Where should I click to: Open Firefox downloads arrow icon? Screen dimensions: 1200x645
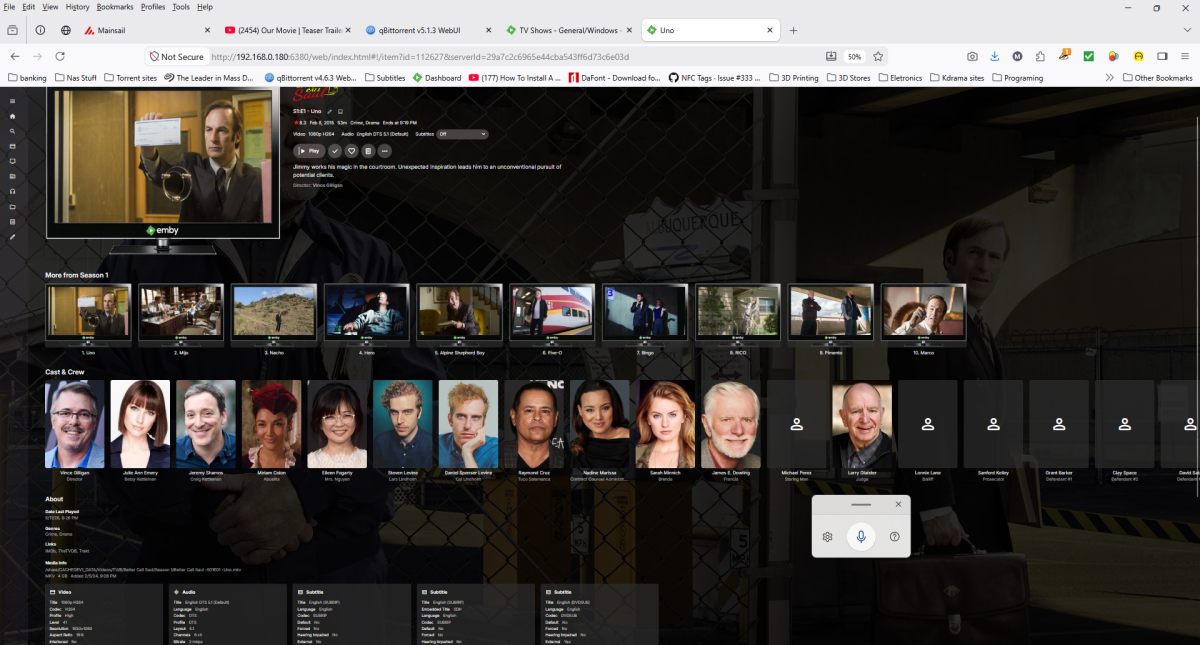pyautogui.click(x=994, y=57)
